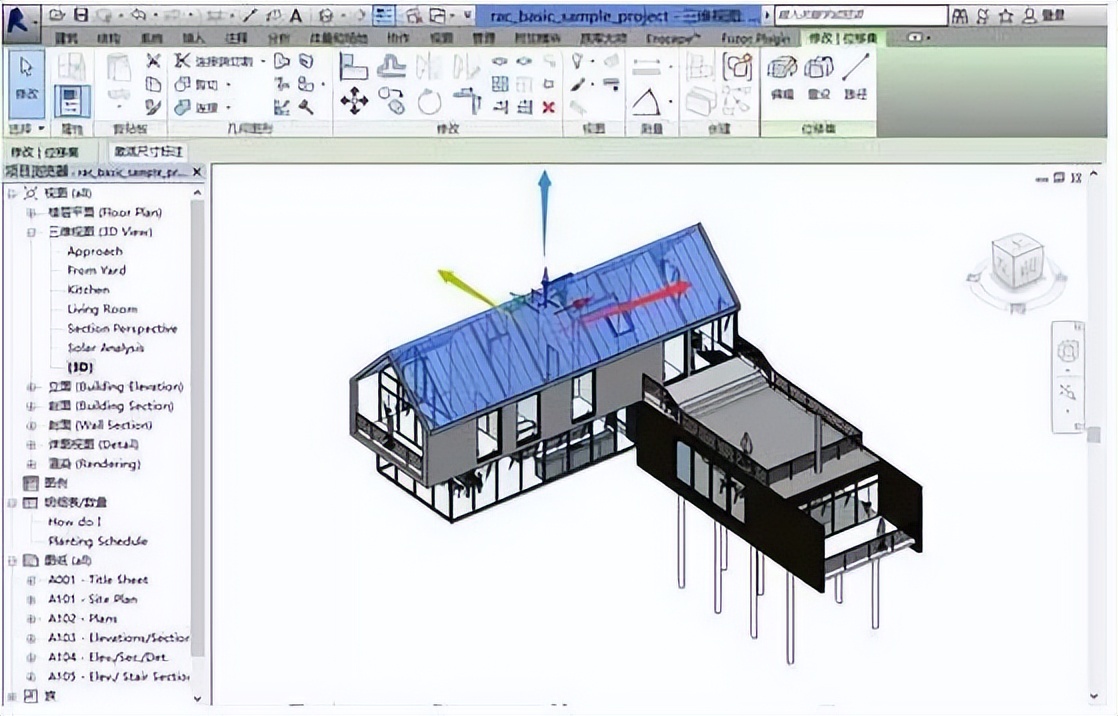The image size is (1118, 716).
Task: Collapse the 3D View tree node
Action: (31, 232)
